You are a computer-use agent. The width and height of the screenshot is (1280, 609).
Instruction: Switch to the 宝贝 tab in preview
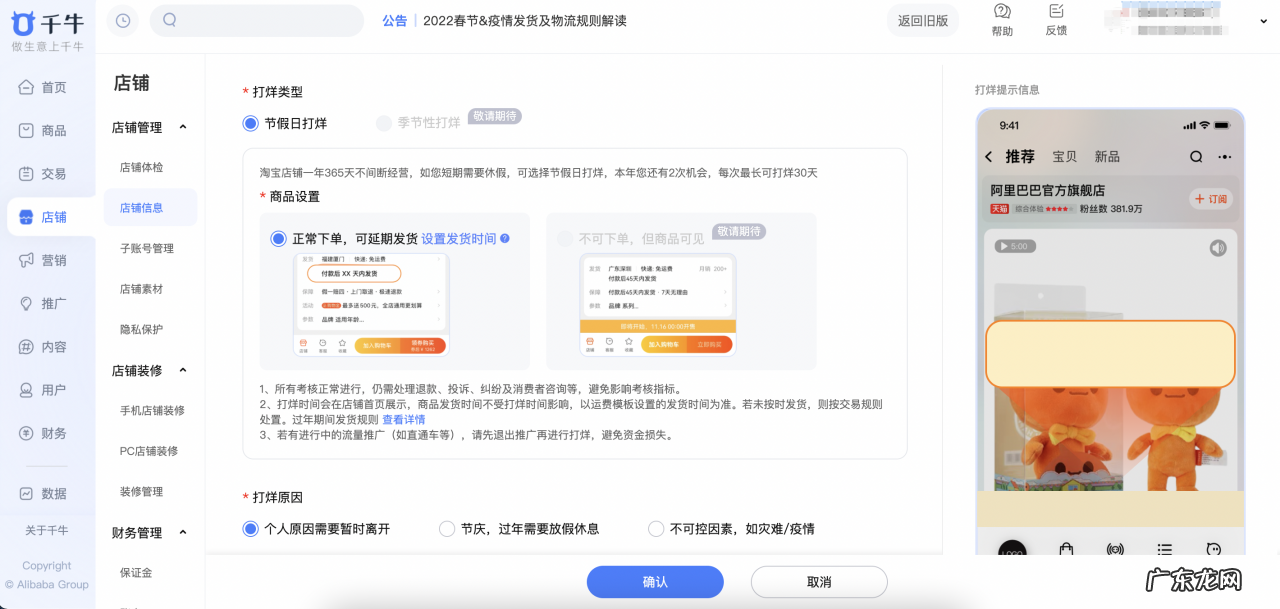[x=1067, y=156]
